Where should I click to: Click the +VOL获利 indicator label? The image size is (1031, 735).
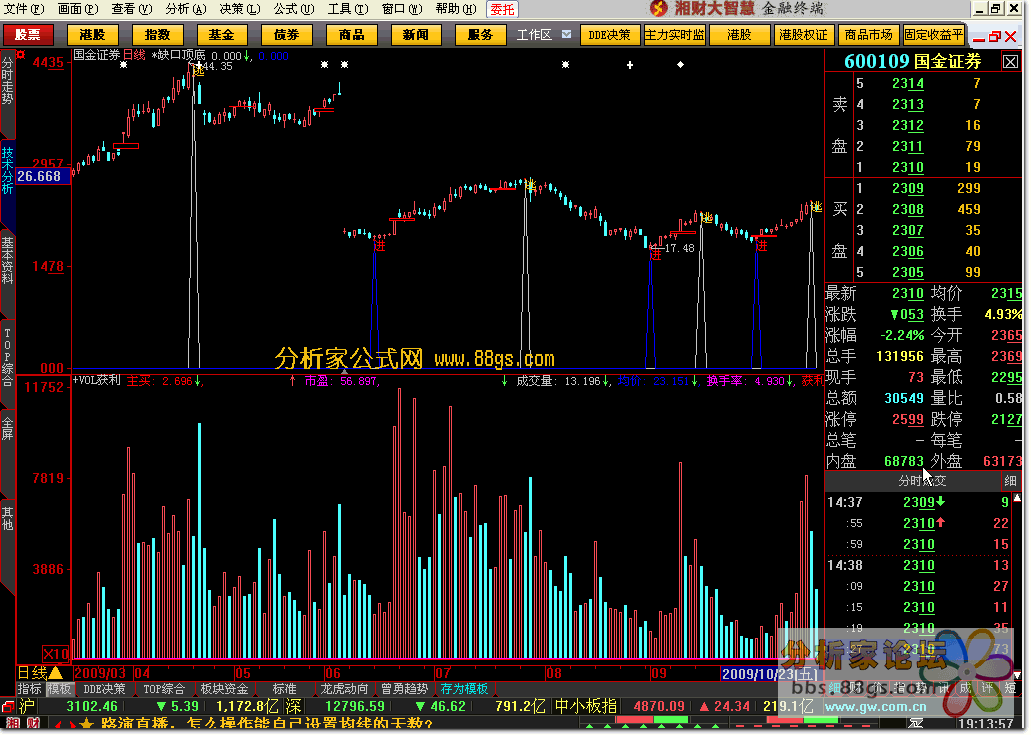pos(96,380)
